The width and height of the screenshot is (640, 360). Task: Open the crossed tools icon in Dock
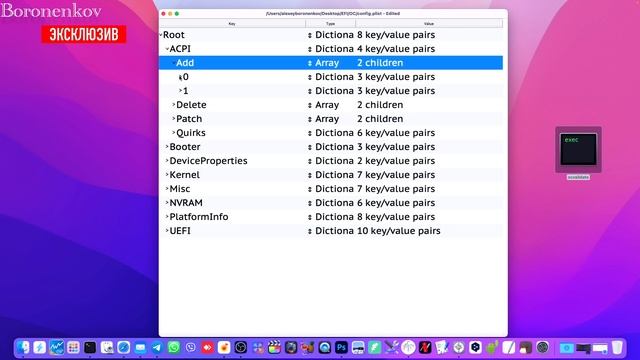tap(391, 347)
